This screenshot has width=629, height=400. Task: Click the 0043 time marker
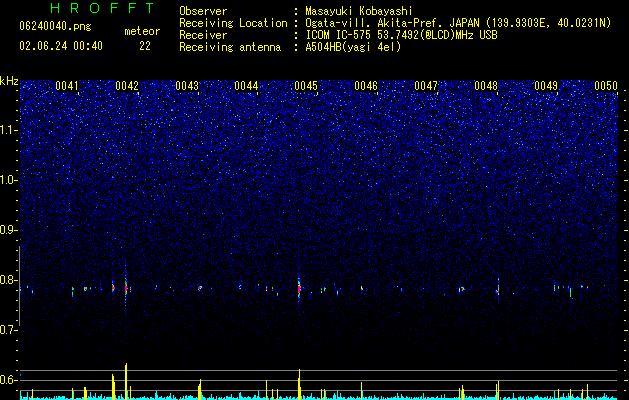pyautogui.click(x=187, y=86)
